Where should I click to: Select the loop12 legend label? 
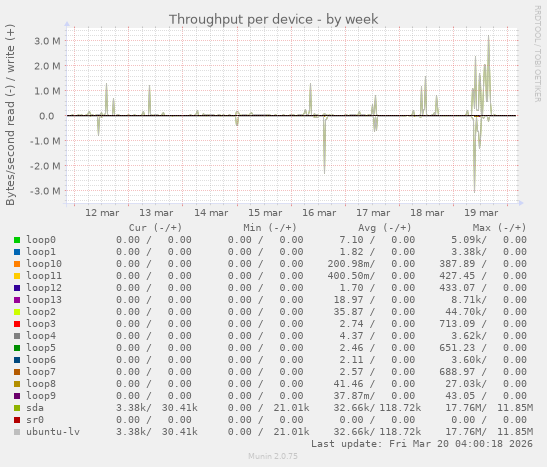tap(44, 288)
